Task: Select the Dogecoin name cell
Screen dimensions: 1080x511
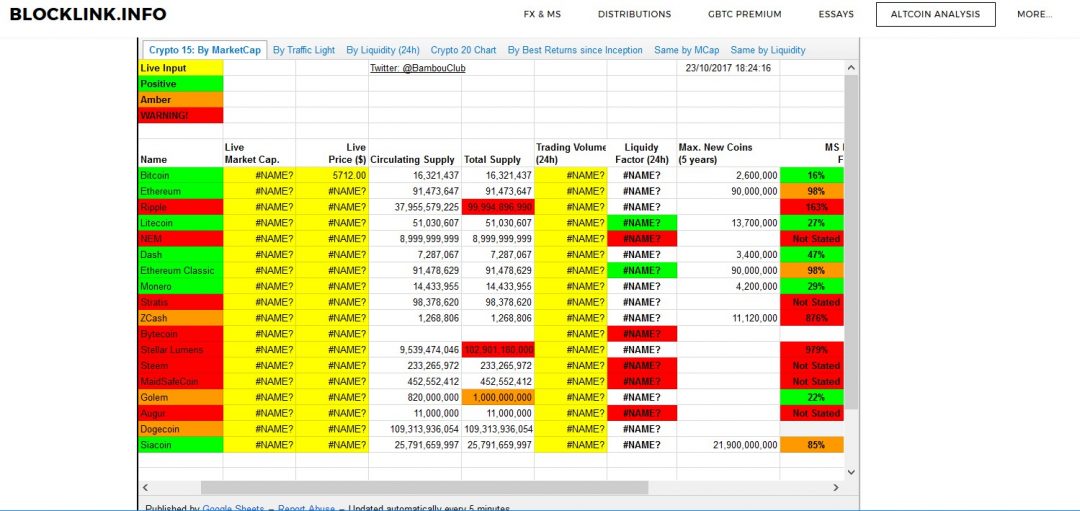Action: [x=180, y=429]
